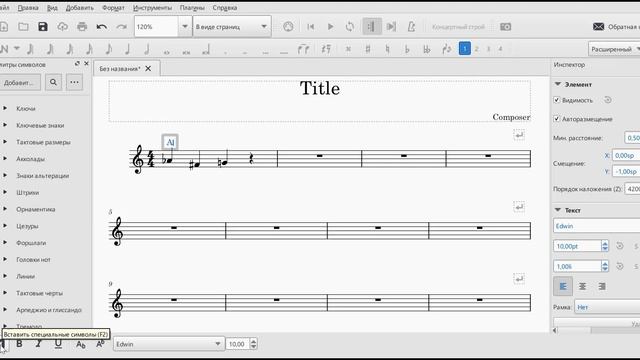Select the eighth note duration

coord(109,49)
